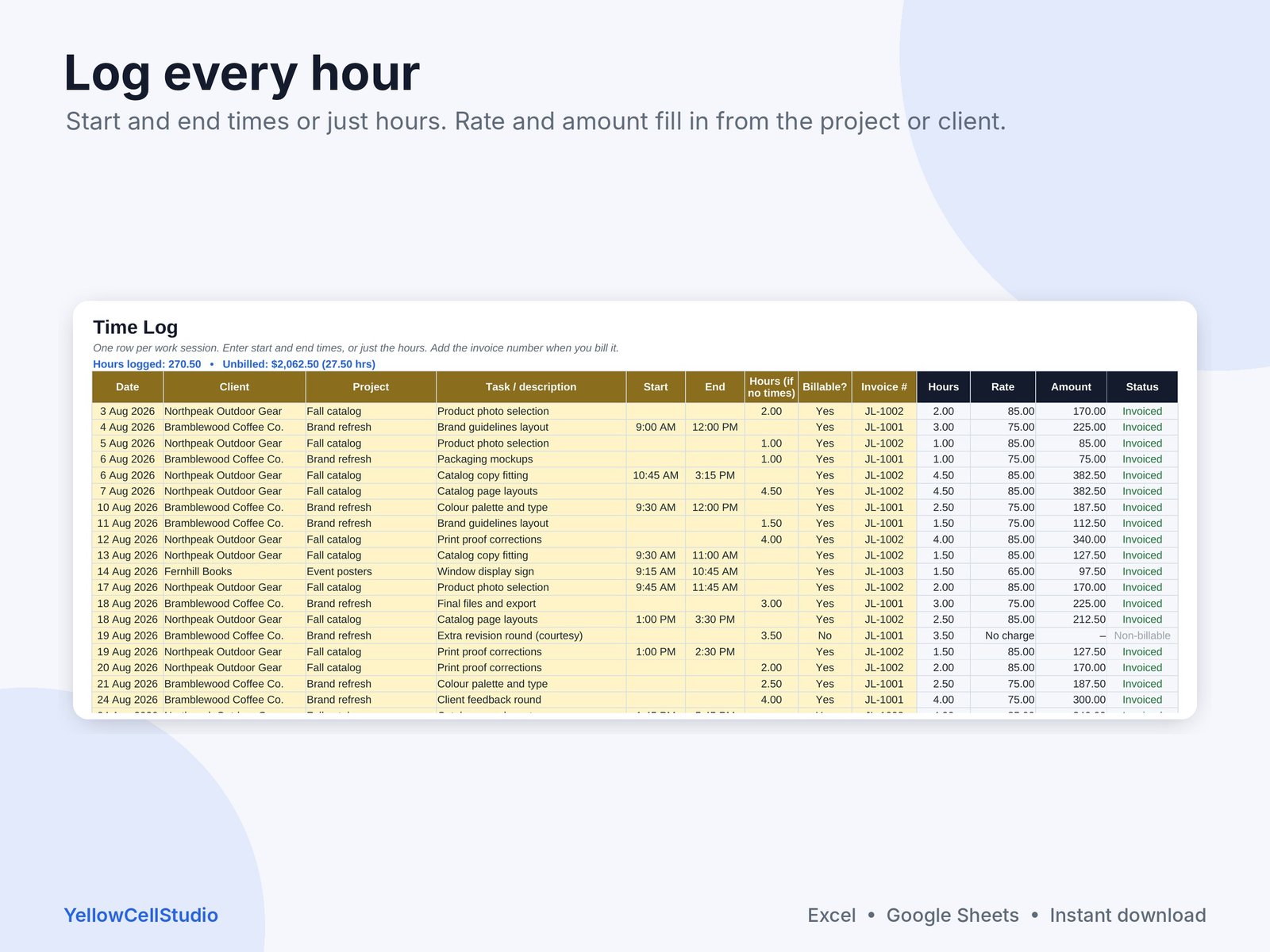The height and width of the screenshot is (952, 1270).
Task: Click the Rate column header
Action: click(1003, 387)
